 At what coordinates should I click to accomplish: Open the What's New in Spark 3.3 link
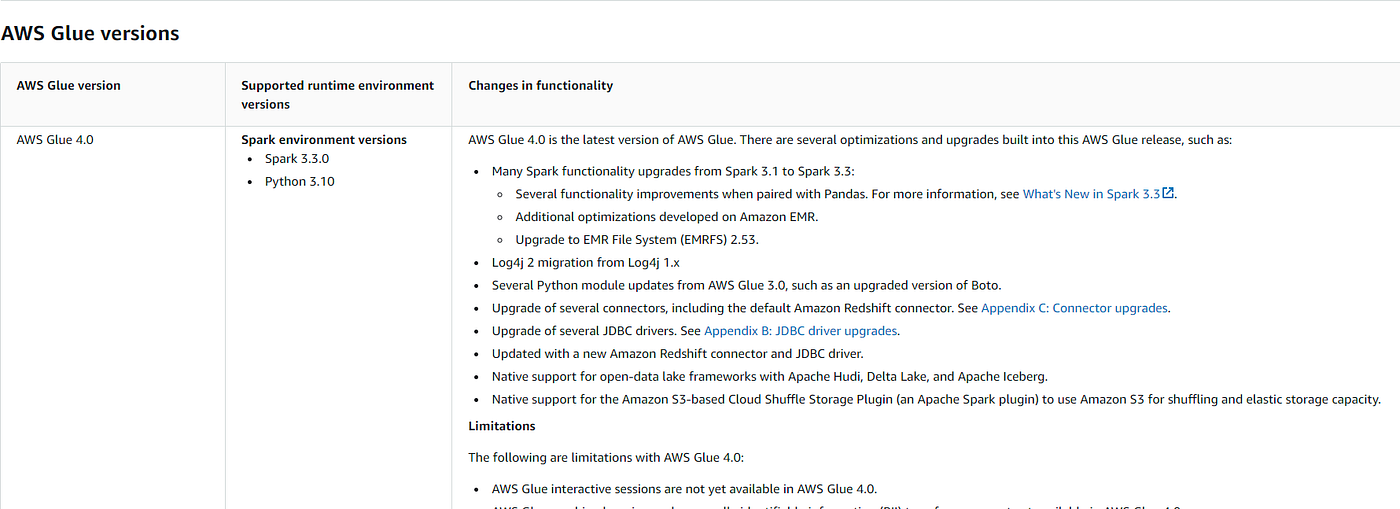[1091, 194]
